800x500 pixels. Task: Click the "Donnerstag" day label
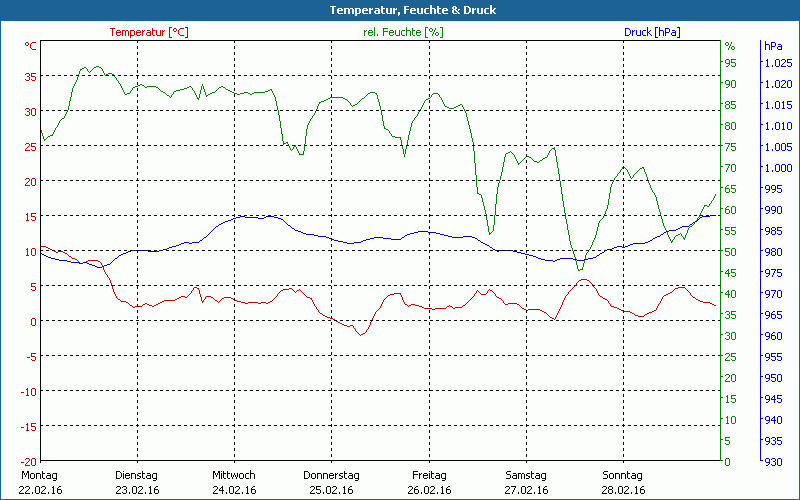(331, 475)
